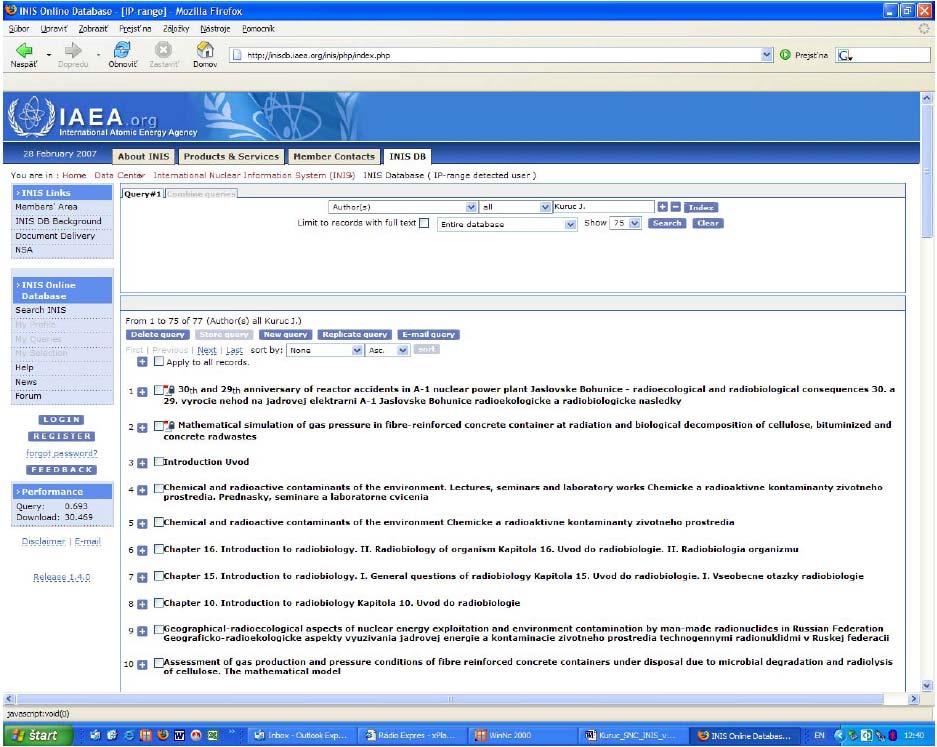937x747 pixels.
Task: Switch to Products & Services tab
Action: coord(231,157)
